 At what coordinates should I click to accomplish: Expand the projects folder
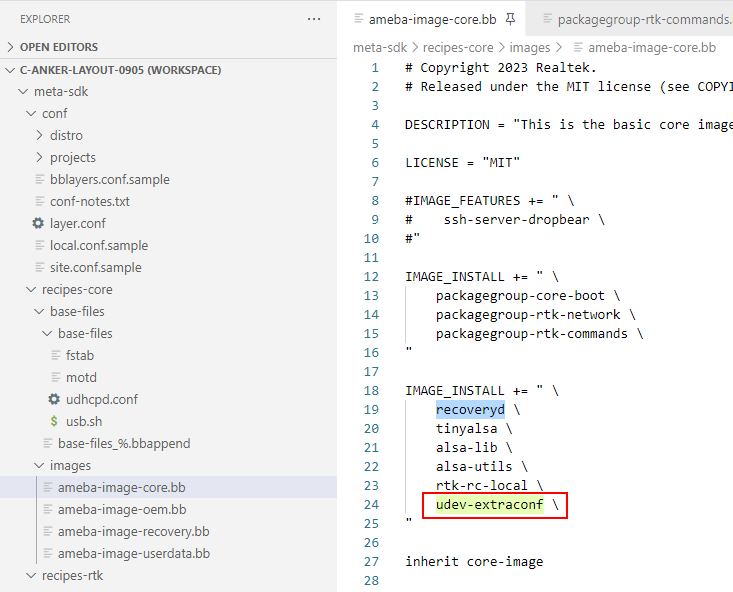point(72,157)
